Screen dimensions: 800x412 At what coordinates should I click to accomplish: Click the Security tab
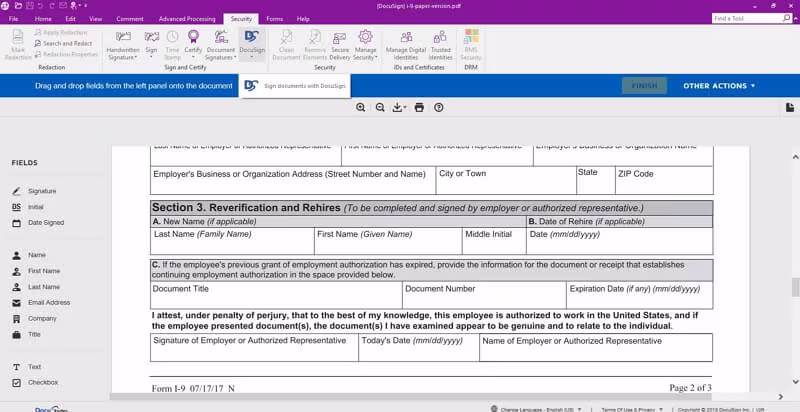241,19
